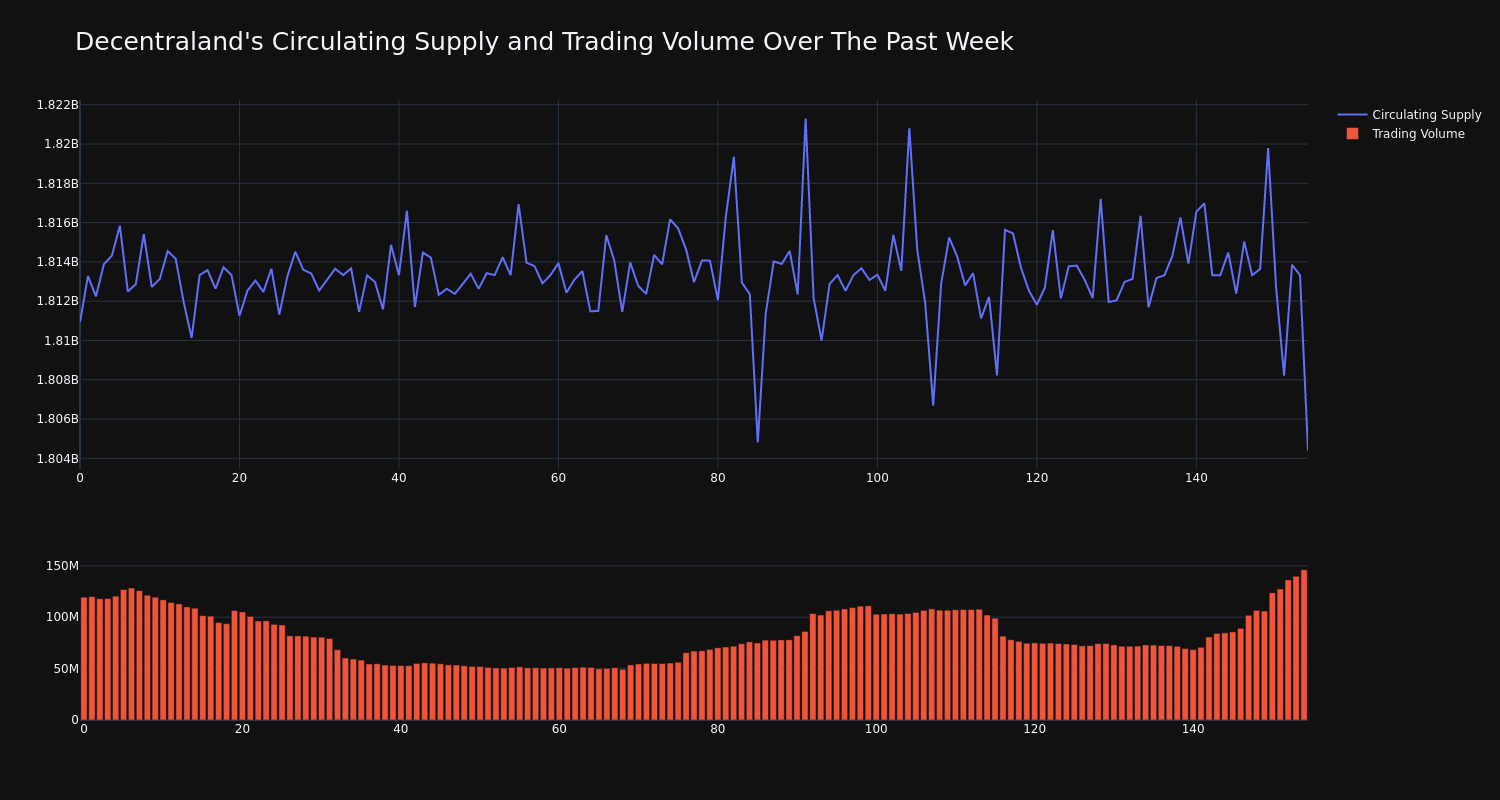Click x-axis label 140 under volume chart

coord(1193,729)
